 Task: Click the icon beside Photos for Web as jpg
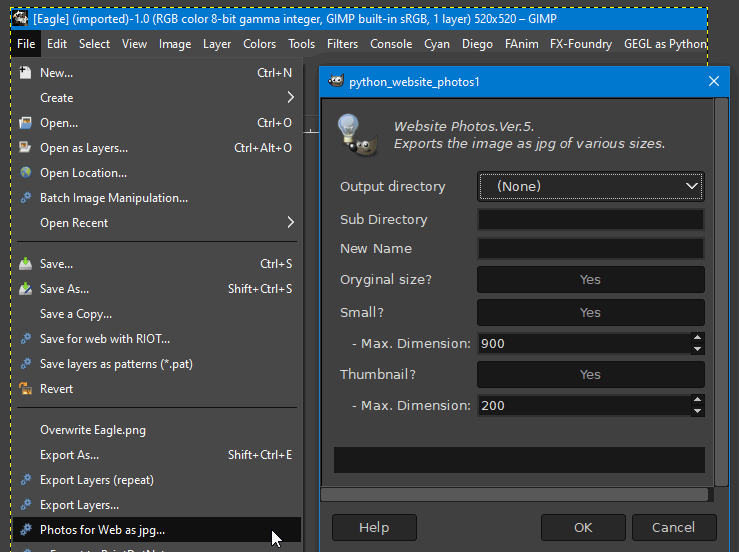[25, 529]
